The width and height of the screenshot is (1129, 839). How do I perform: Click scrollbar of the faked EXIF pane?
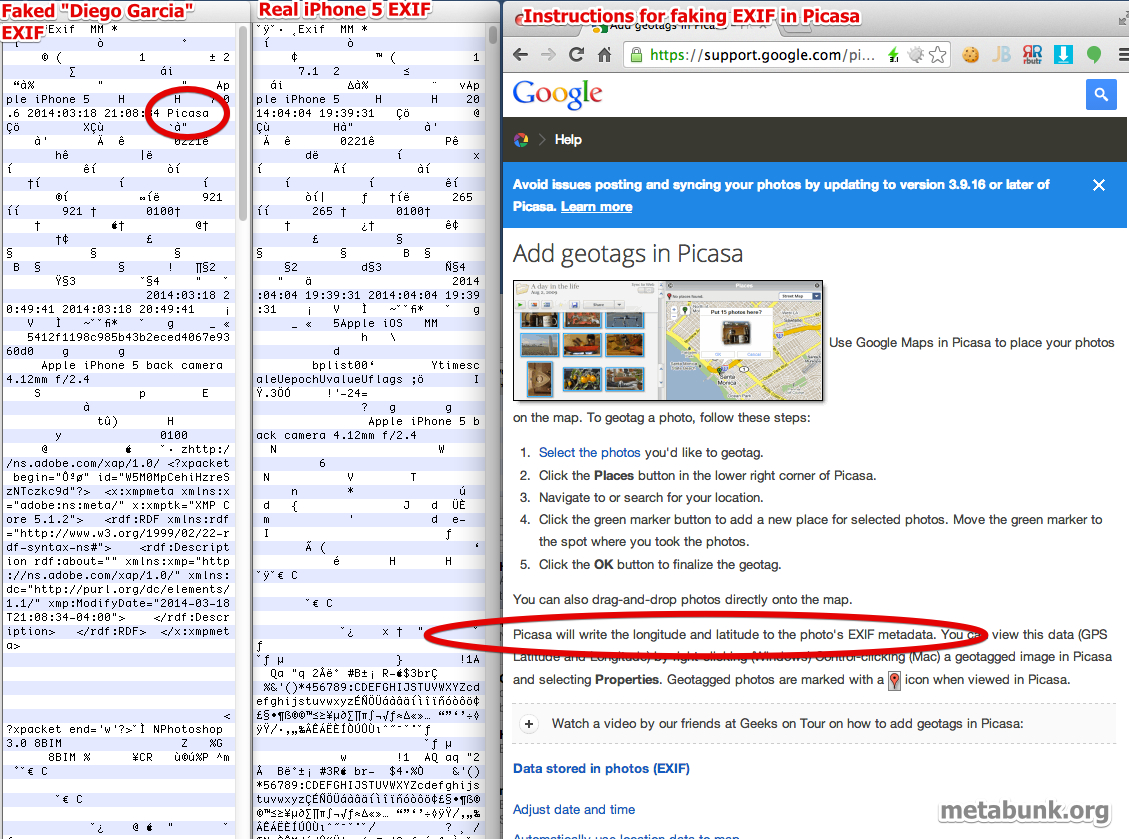click(x=243, y=122)
